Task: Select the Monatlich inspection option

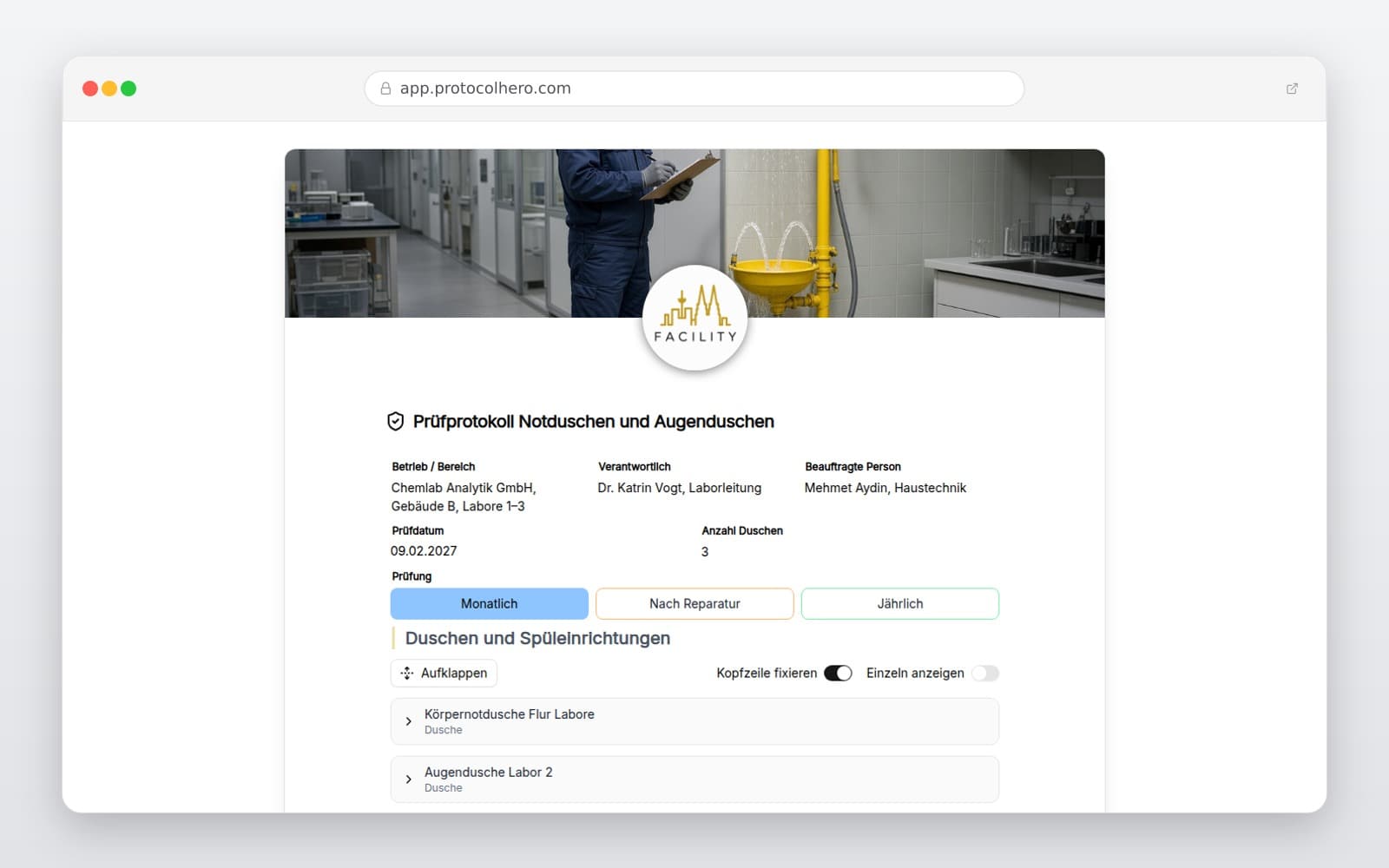Action: tap(490, 603)
